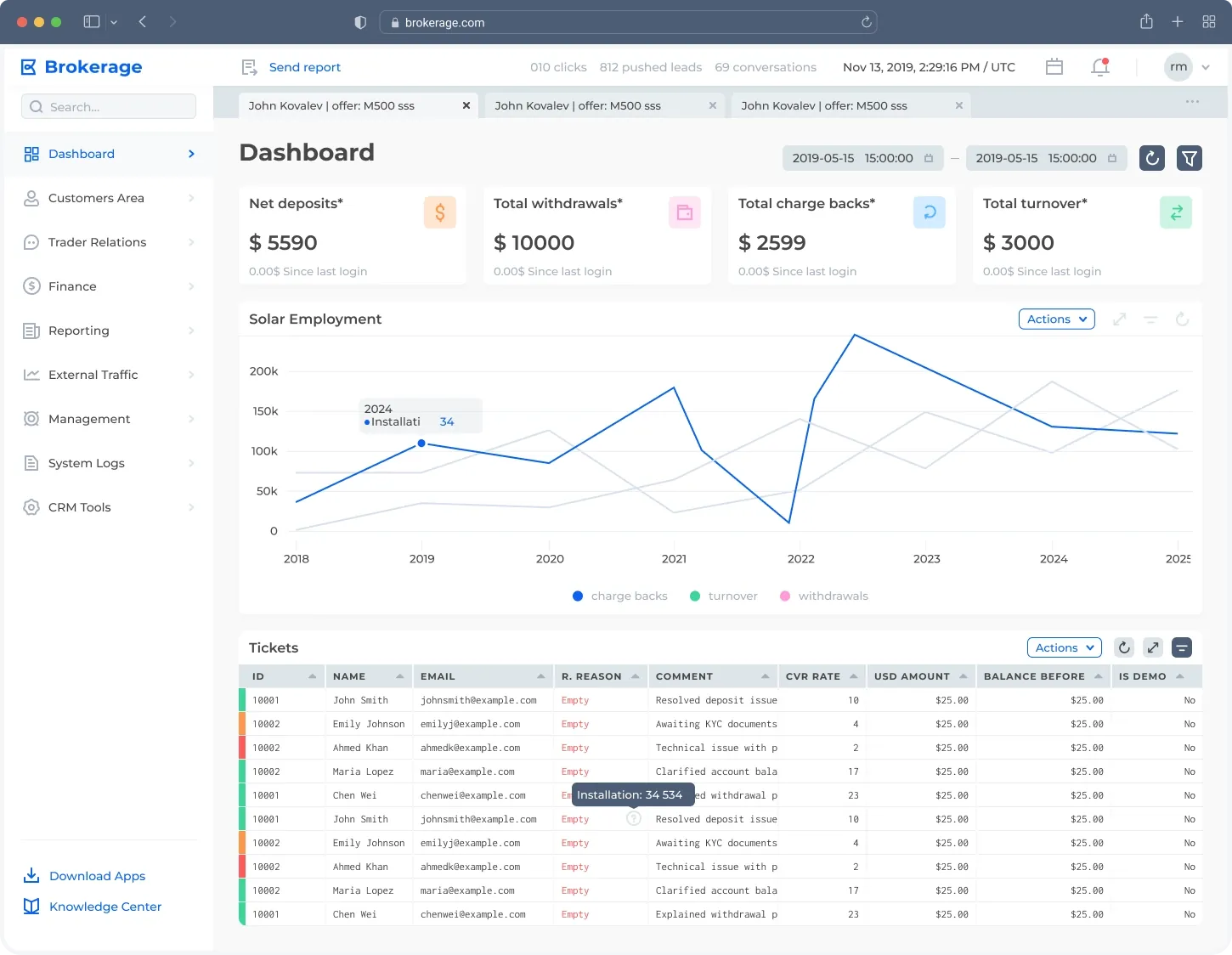
Task: Click Total charge backs icon
Action: click(x=930, y=212)
